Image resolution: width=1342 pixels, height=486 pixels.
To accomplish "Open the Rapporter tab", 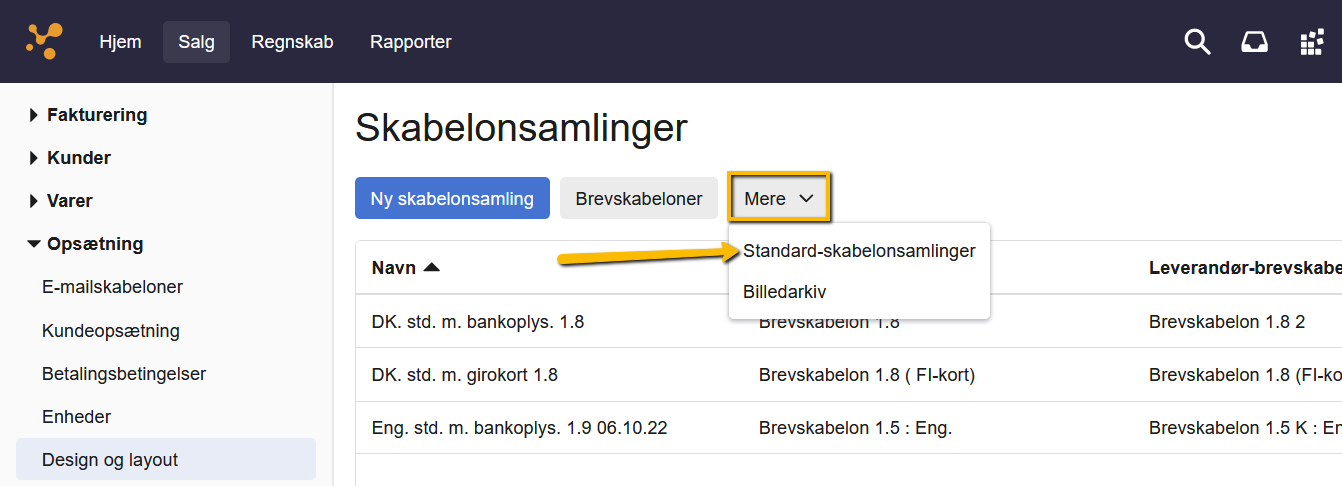I will point(410,42).
